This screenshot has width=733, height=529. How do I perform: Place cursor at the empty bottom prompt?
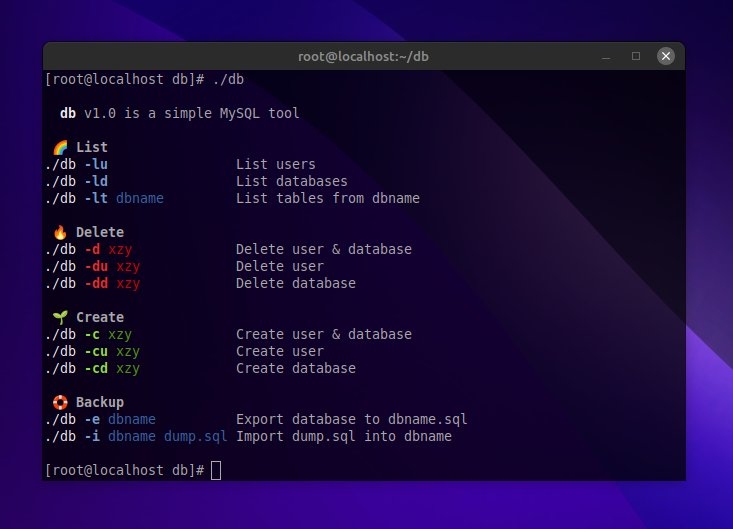point(216,470)
